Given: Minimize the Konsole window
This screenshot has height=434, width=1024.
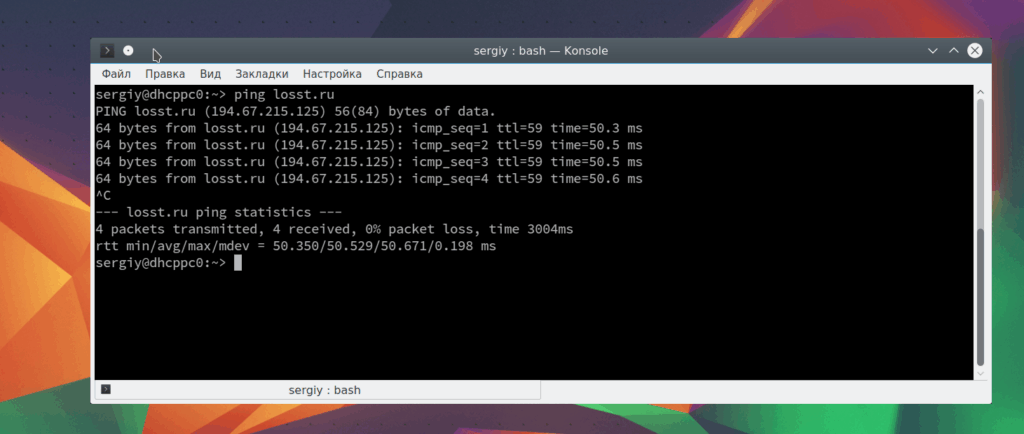Looking at the screenshot, I should click(x=933, y=51).
